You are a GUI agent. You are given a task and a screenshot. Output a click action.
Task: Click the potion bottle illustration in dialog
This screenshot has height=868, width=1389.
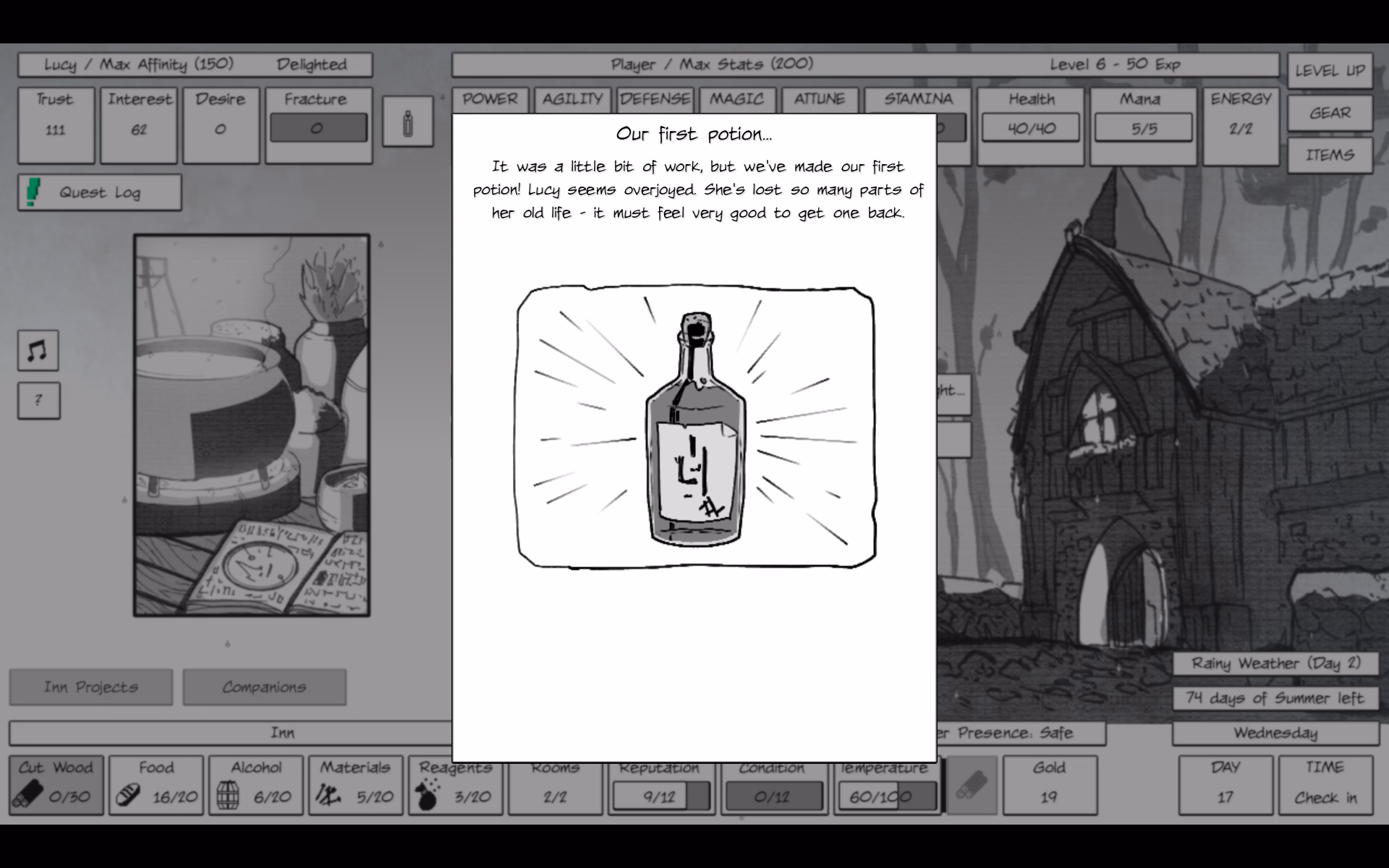[x=695, y=428]
